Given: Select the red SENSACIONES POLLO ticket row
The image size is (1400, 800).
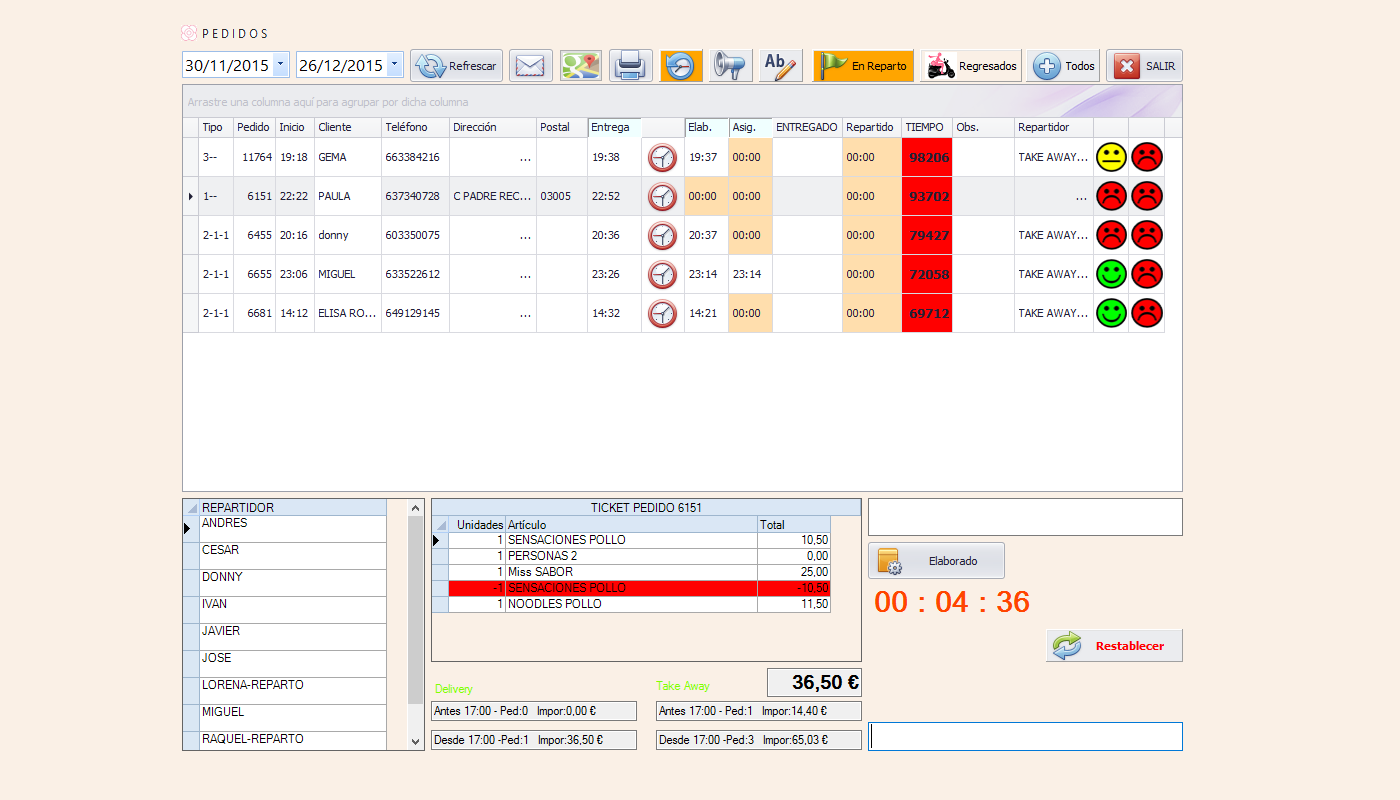Looking at the screenshot, I should point(630,588).
